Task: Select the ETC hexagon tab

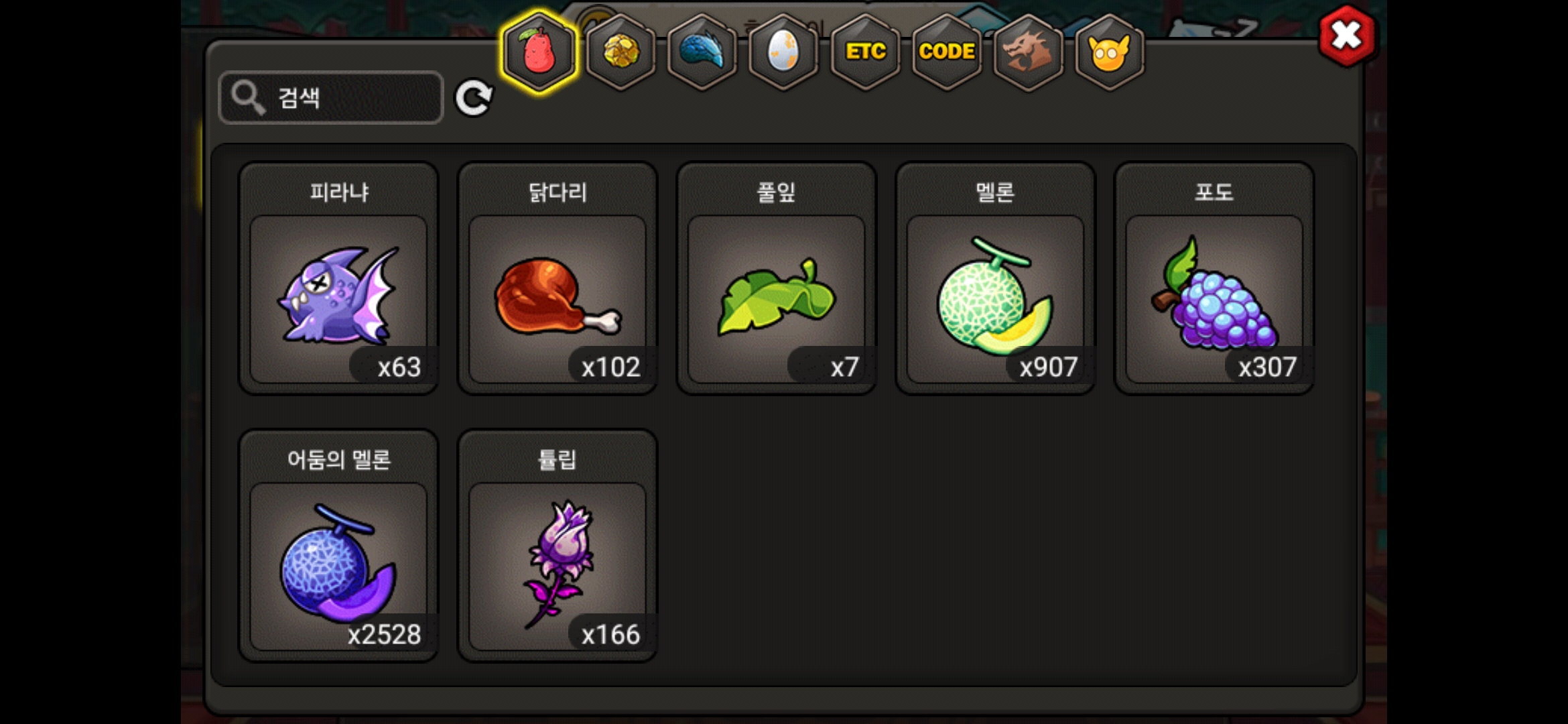Action: coord(866,52)
